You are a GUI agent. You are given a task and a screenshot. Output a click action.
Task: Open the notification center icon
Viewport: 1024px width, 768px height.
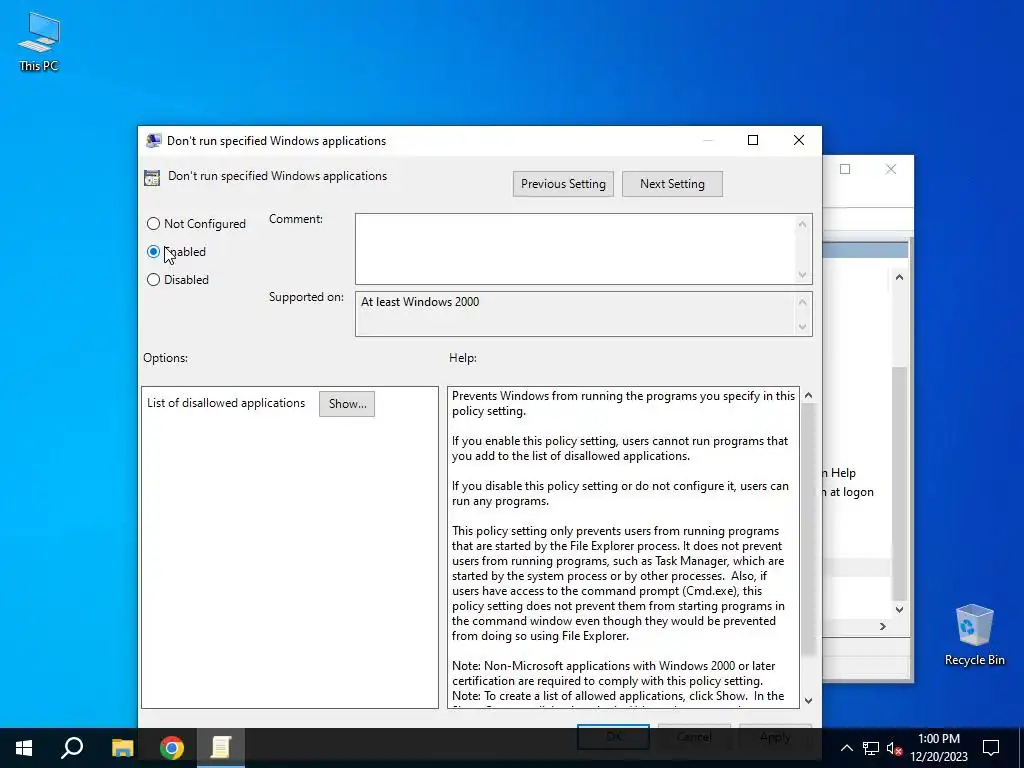pos(991,748)
